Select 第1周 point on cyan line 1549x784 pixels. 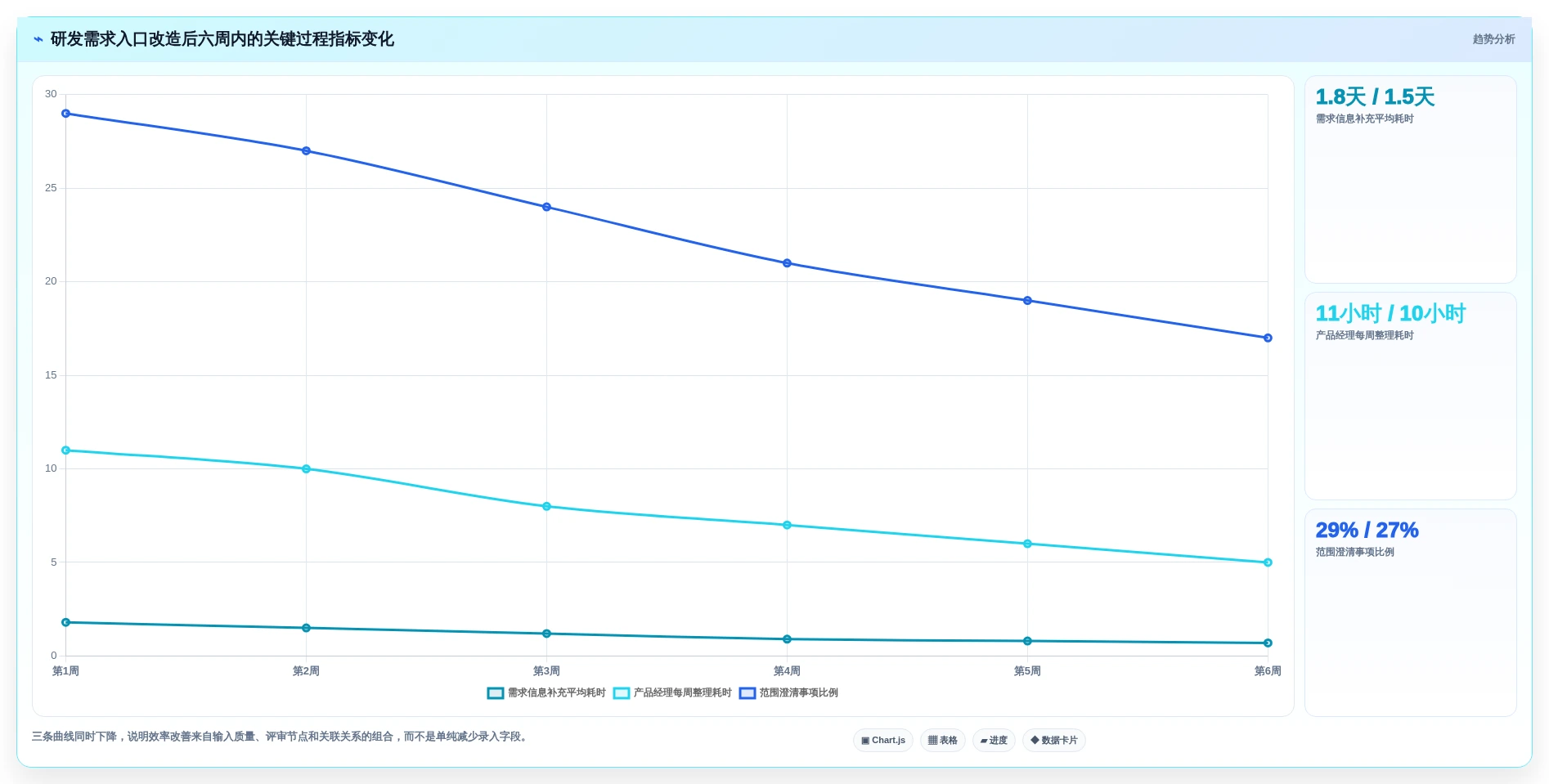click(x=66, y=450)
